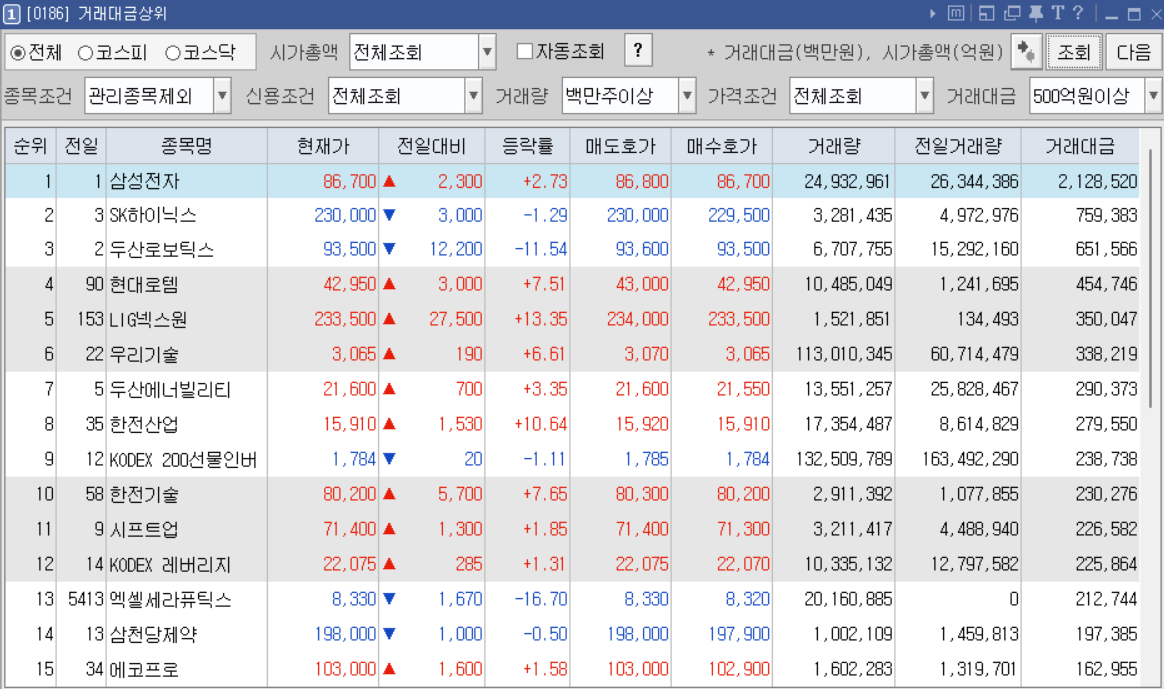Click the window number '1' icon
The image size is (1164, 689).
coord(11,14)
